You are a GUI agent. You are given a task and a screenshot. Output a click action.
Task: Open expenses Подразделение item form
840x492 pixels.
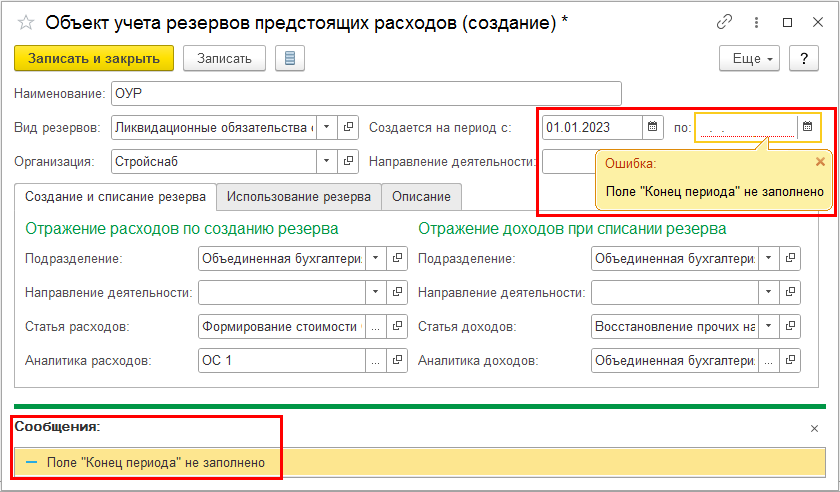[x=397, y=258]
